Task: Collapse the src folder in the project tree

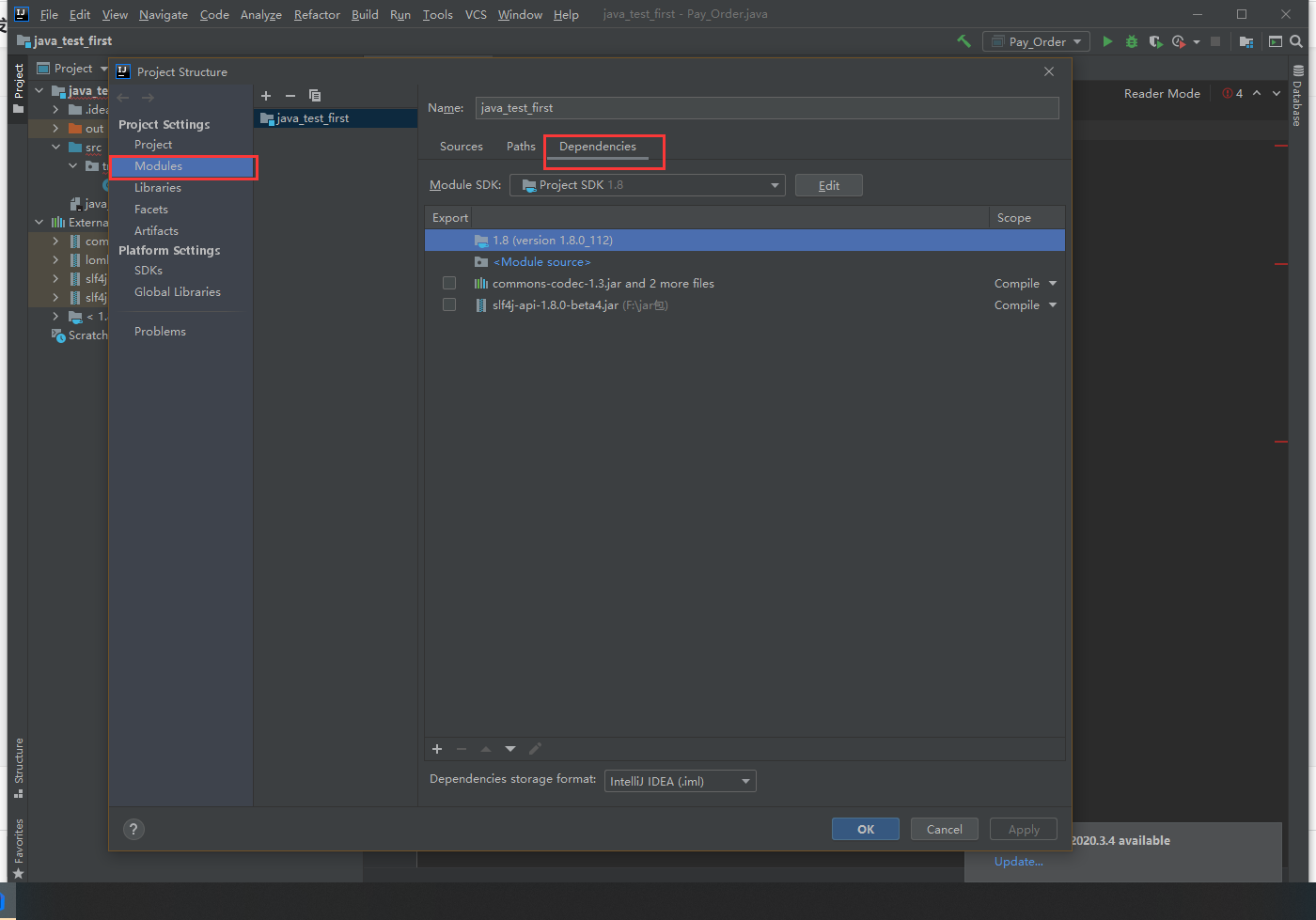Action: 55,148
